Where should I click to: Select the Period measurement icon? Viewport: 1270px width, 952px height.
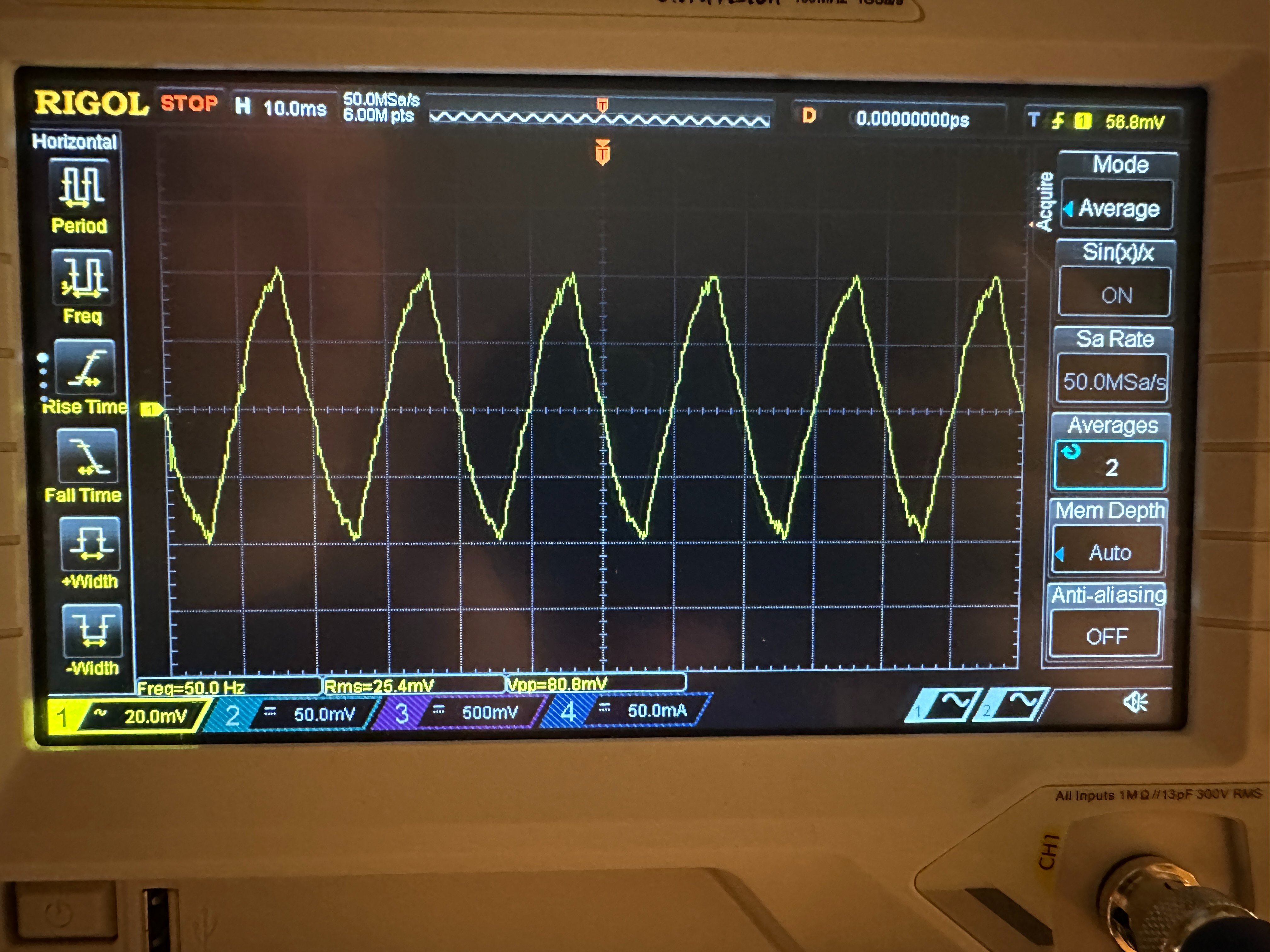pos(80,186)
